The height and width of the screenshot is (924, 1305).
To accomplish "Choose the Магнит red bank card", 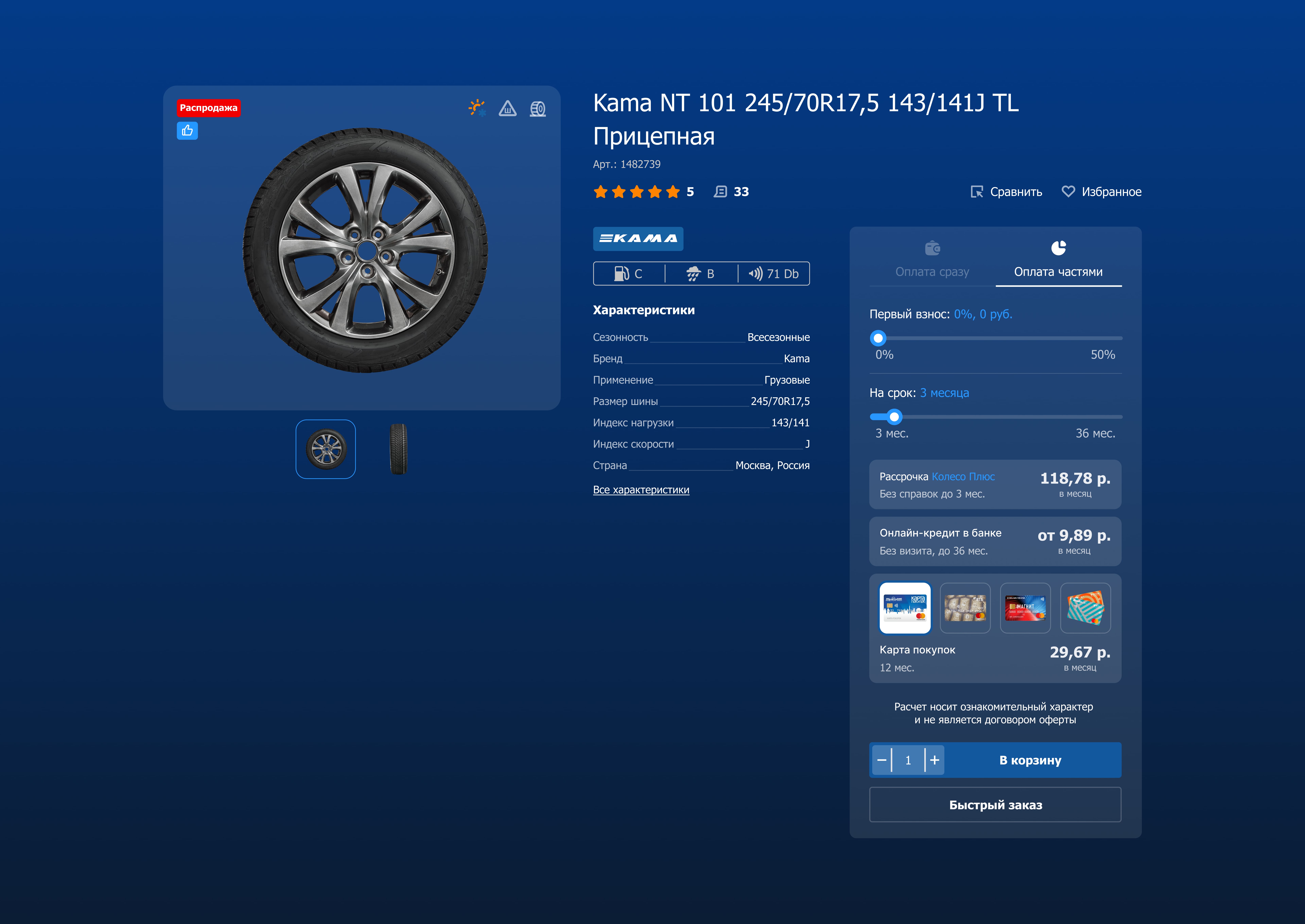I will 1025,608.
